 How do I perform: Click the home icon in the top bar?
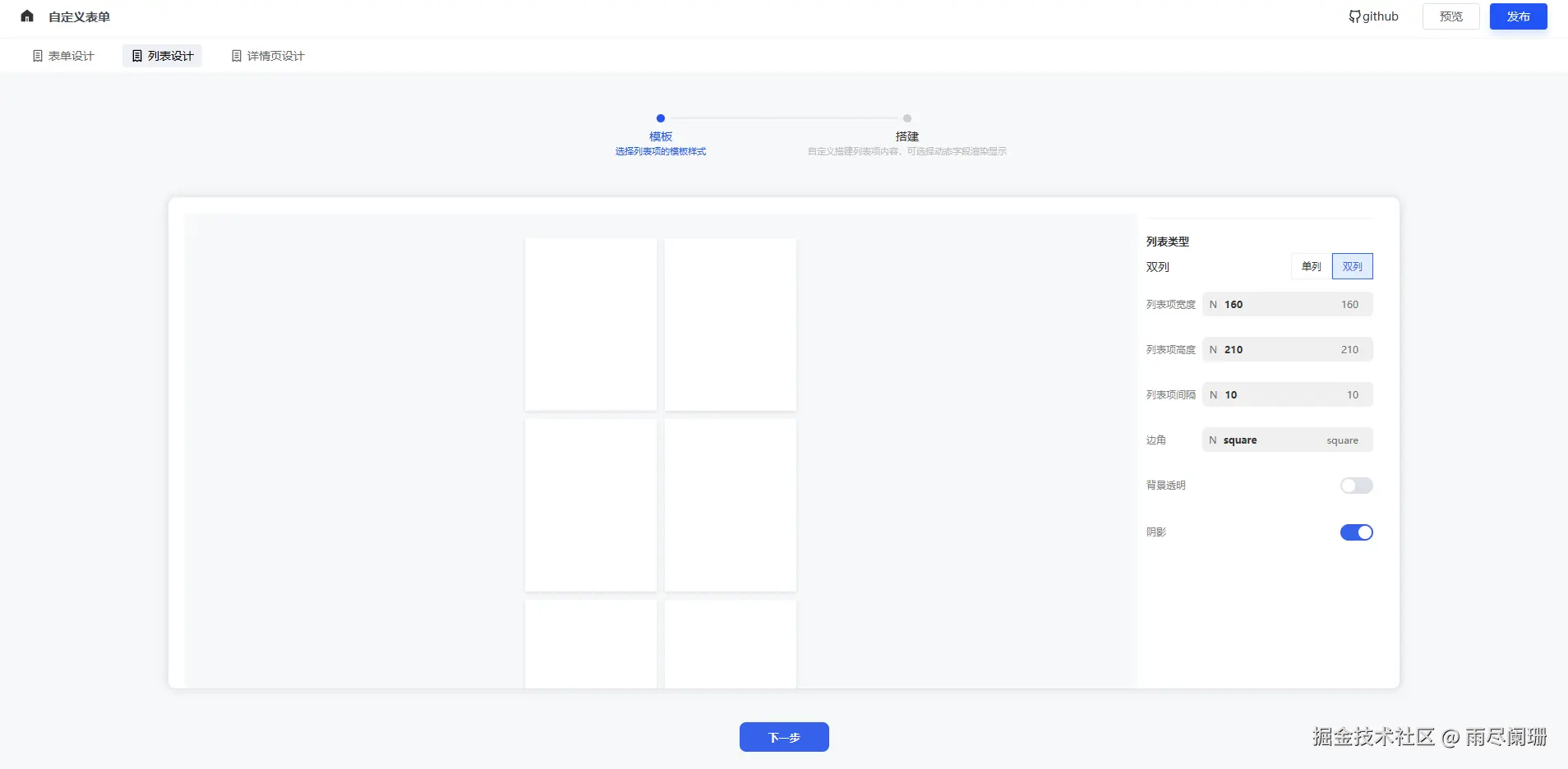coord(25,16)
